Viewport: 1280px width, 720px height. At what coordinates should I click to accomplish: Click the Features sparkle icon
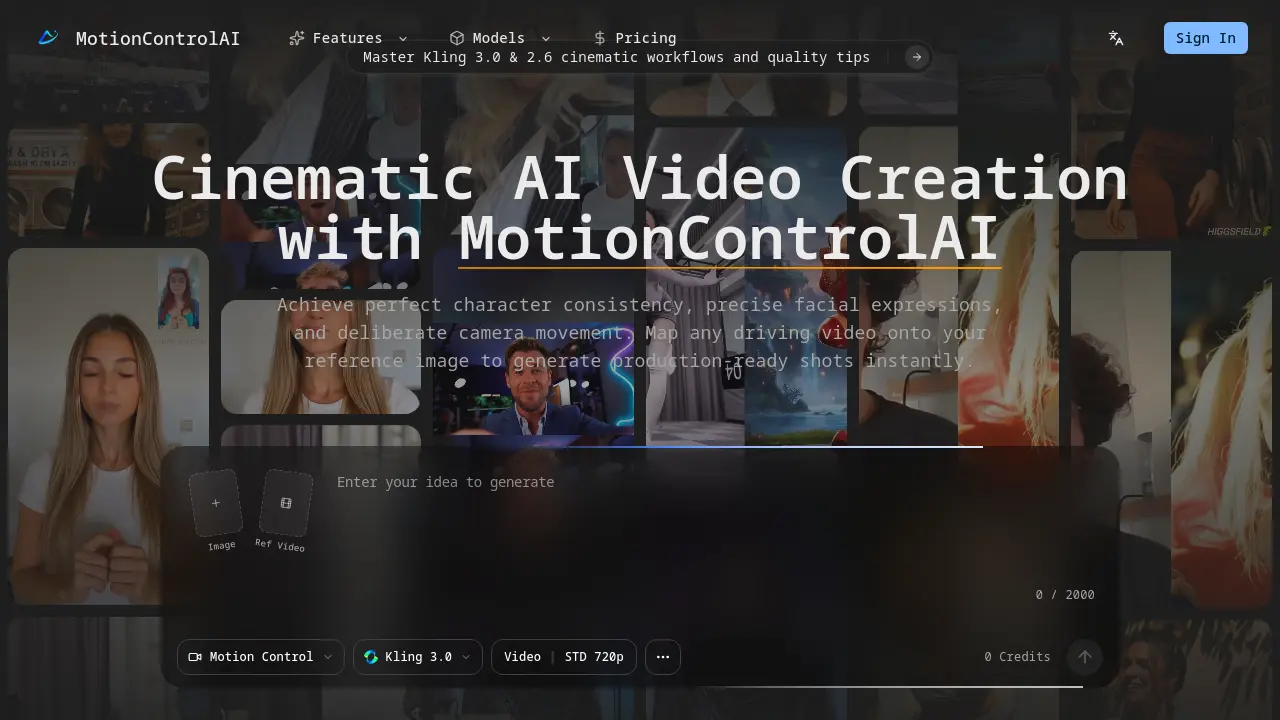[x=296, y=38]
